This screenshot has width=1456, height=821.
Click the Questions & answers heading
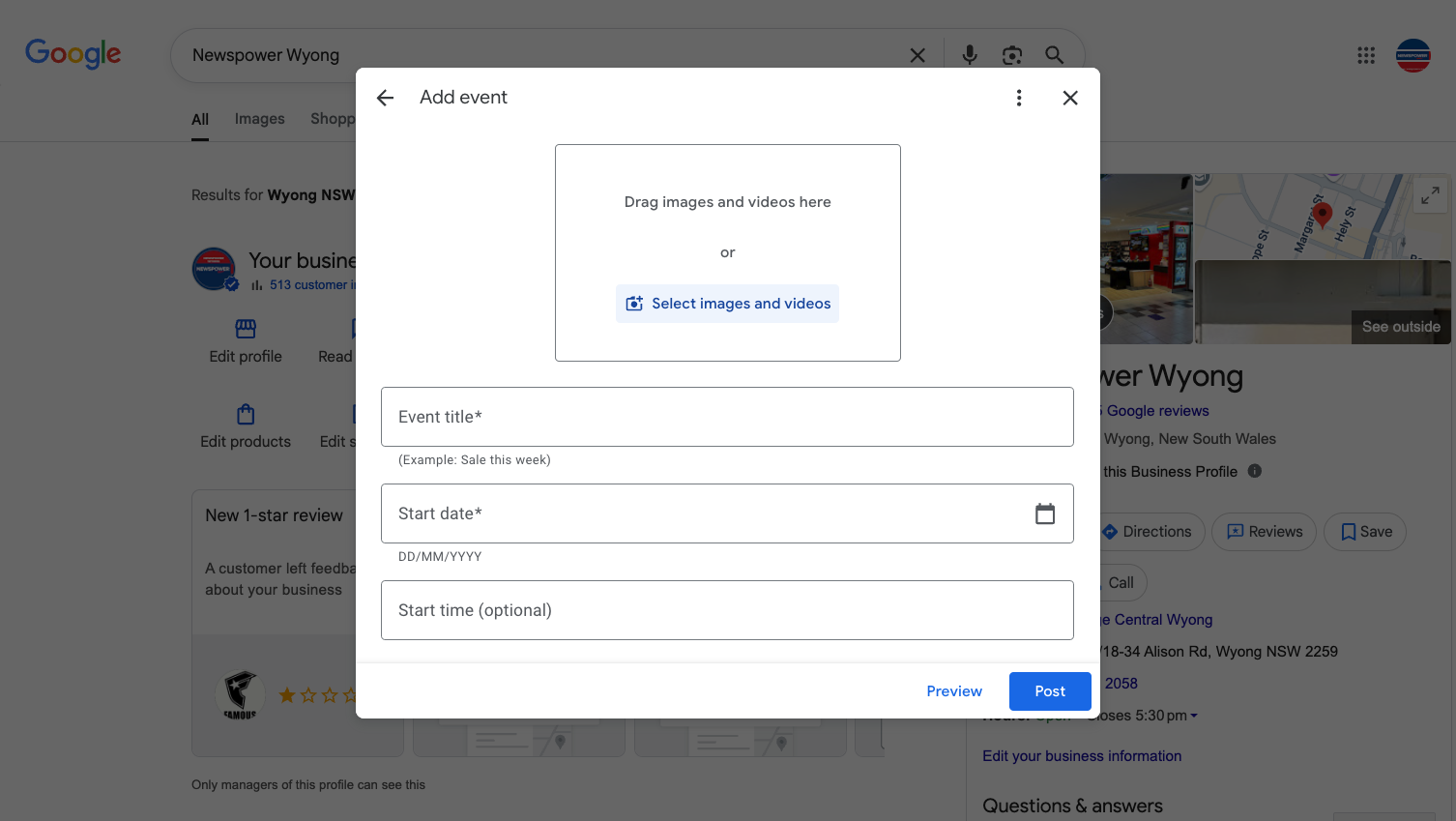coord(1073,806)
